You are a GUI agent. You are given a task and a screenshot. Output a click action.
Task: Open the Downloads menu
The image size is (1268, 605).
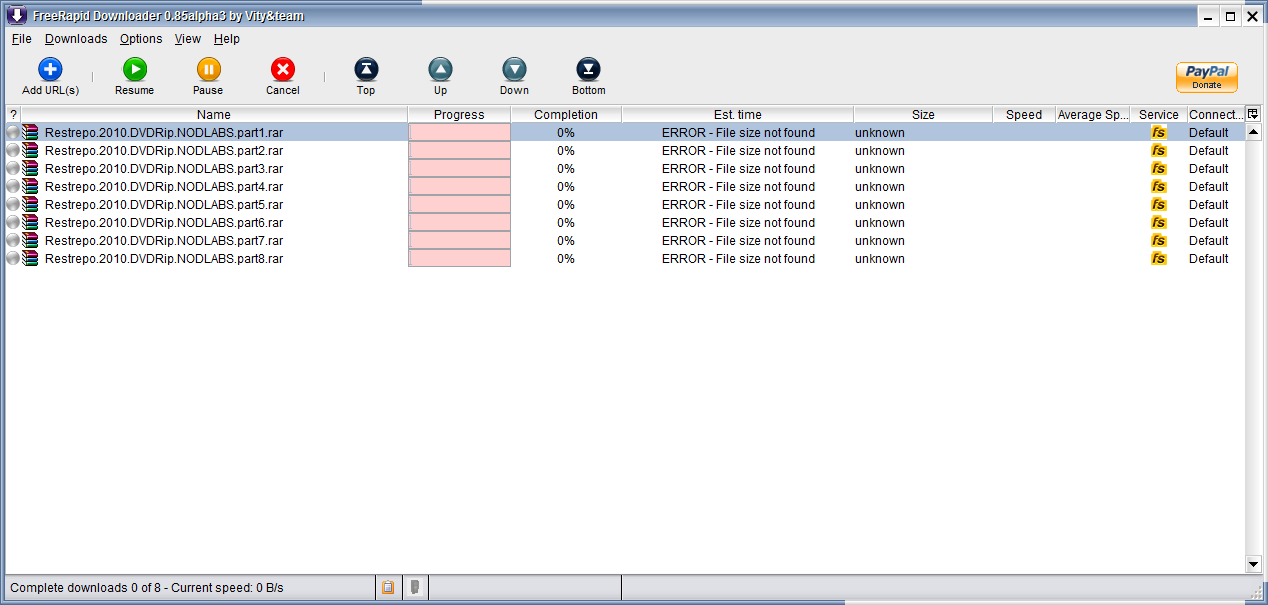click(x=76, y=39)
